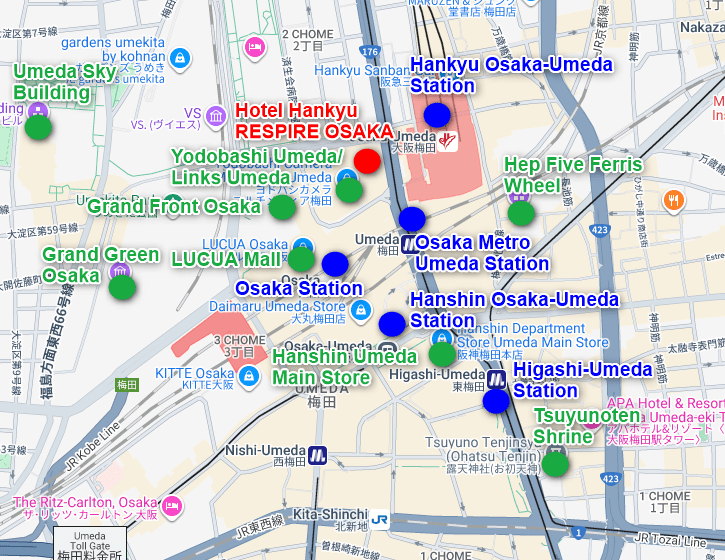Click the orange restaurant pin icon
This screenshot has width=725, height=560.
(x=674, y=202)
